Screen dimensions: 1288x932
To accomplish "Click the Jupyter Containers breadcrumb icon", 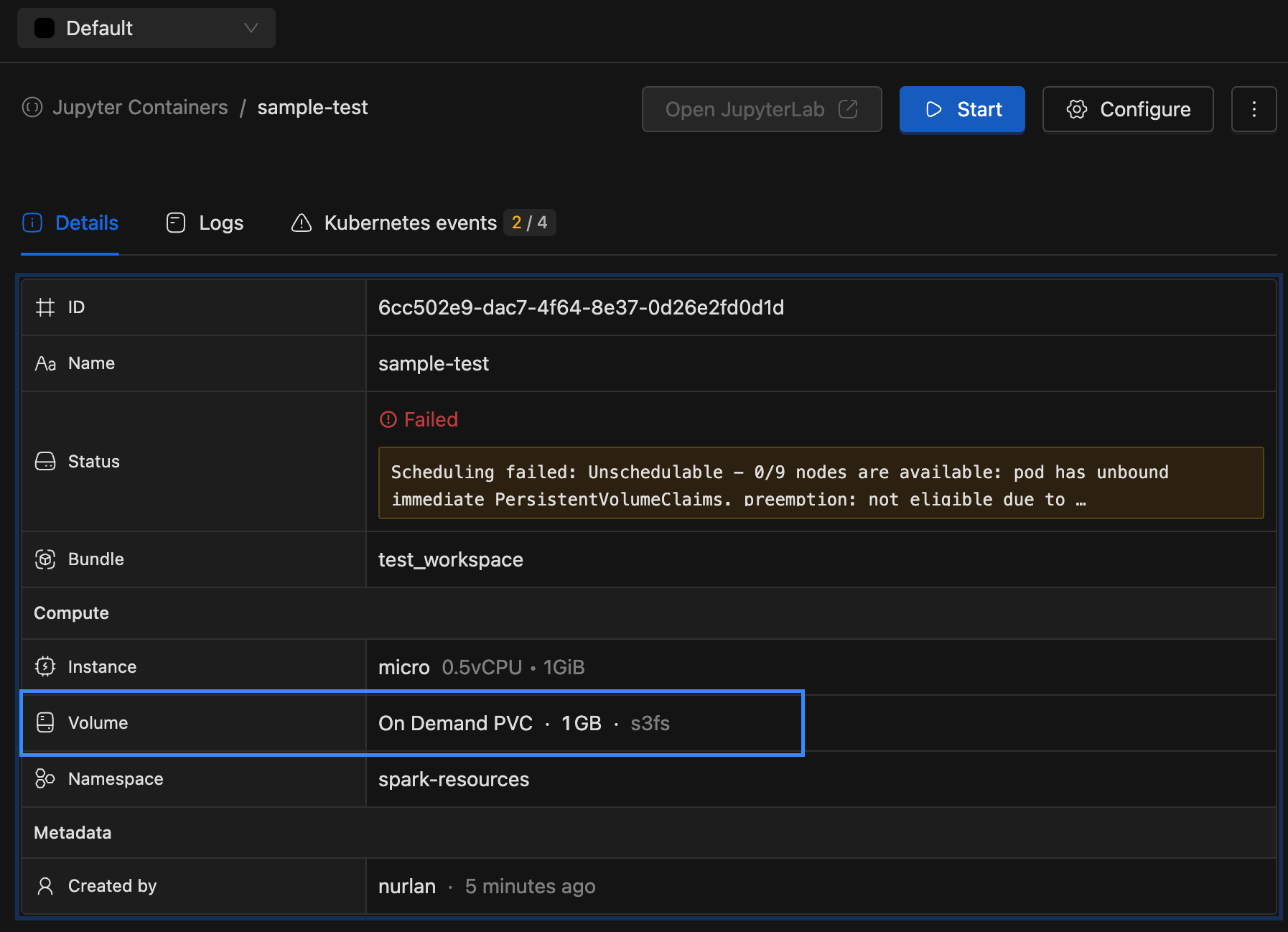I will [x=32, y=108].
